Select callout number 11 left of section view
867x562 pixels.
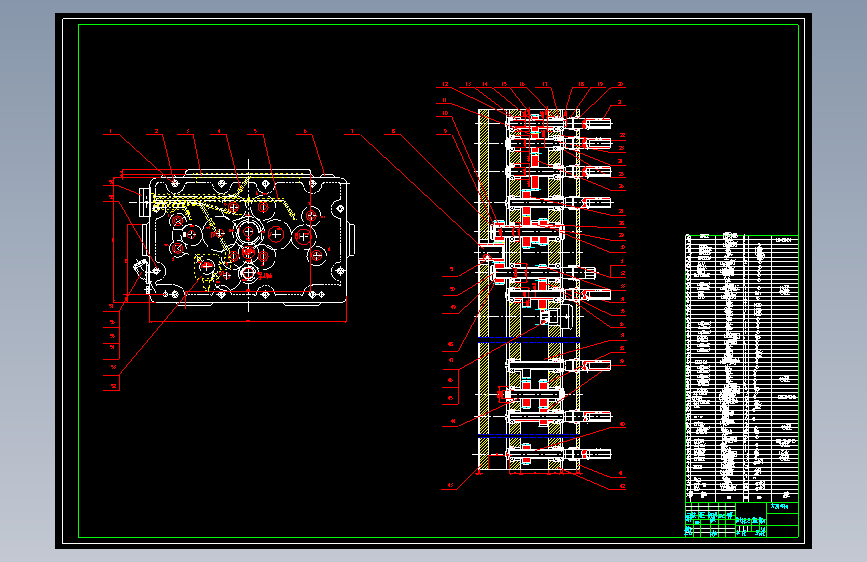[445, 100]
